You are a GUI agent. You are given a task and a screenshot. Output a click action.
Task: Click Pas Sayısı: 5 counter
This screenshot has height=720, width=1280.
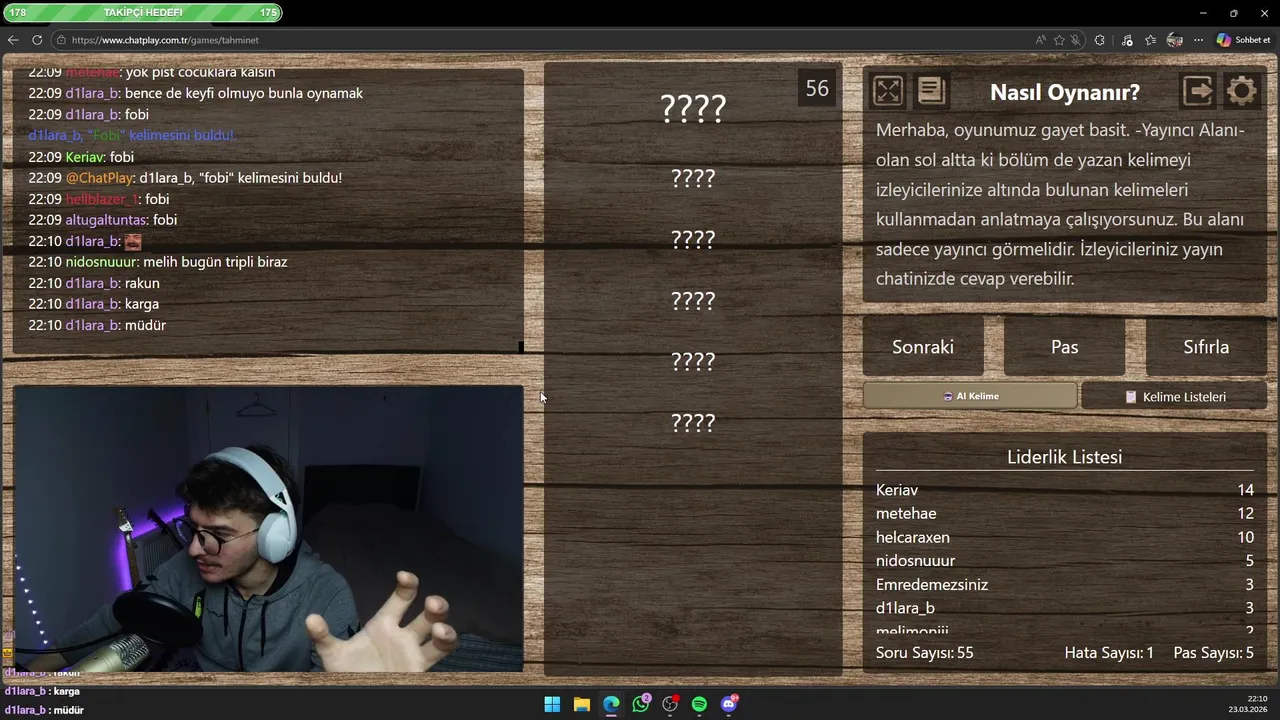1213,653
